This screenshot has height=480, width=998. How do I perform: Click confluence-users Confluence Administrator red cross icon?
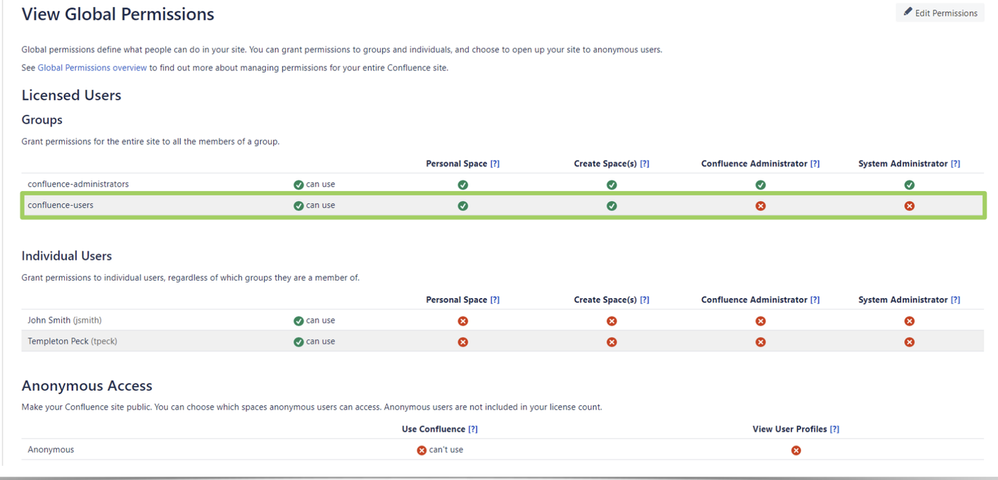tap(761, 206)
